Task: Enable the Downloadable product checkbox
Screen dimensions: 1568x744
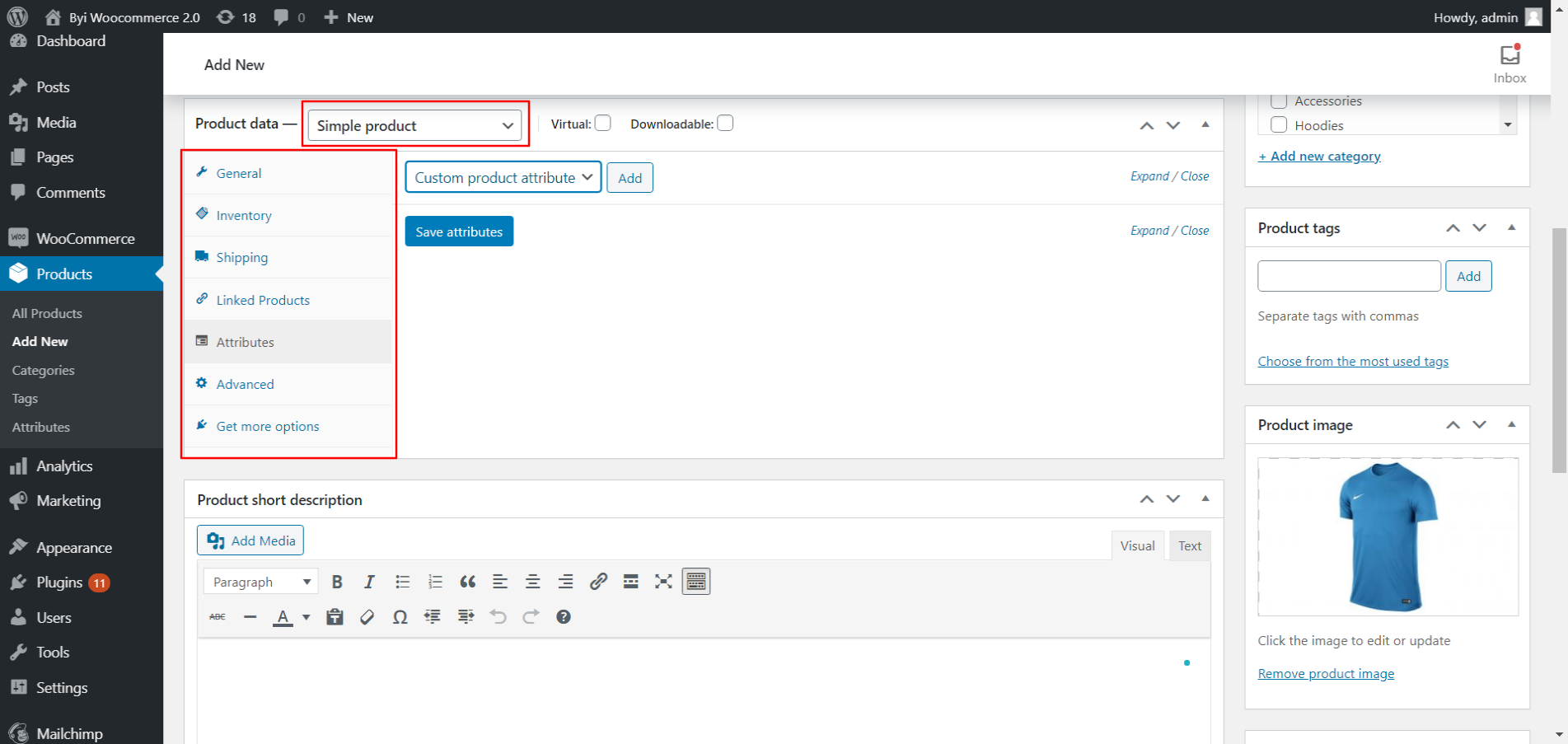Action: click(x=725, y=122)
